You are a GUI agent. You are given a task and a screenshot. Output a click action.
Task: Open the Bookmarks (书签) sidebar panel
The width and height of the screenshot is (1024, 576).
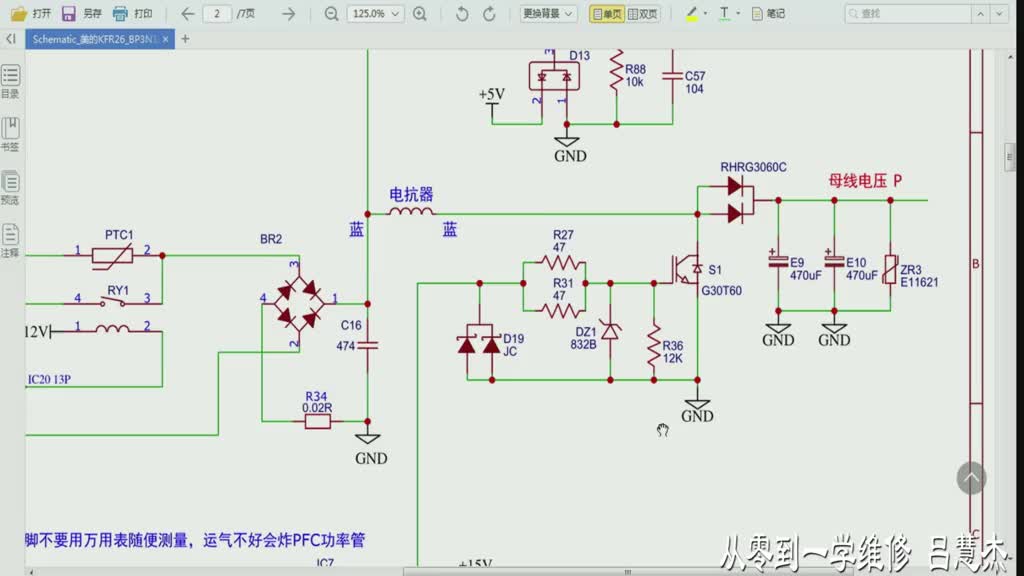[11, 130]
